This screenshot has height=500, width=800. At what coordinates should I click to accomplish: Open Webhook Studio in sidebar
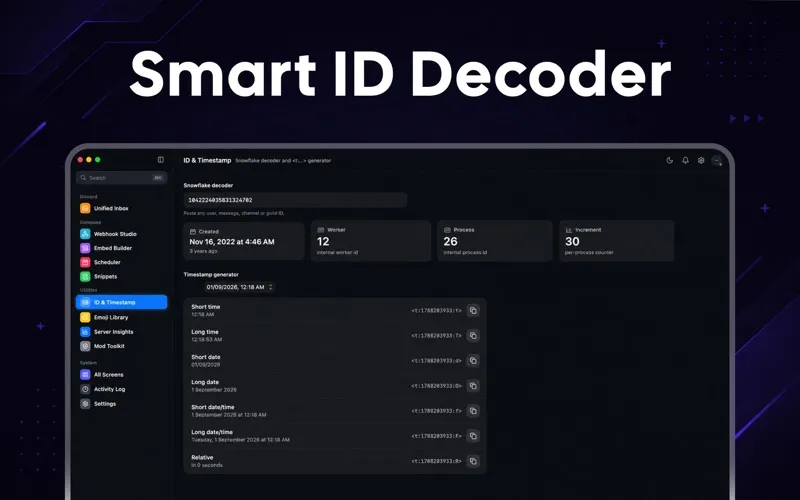[121, 234]
